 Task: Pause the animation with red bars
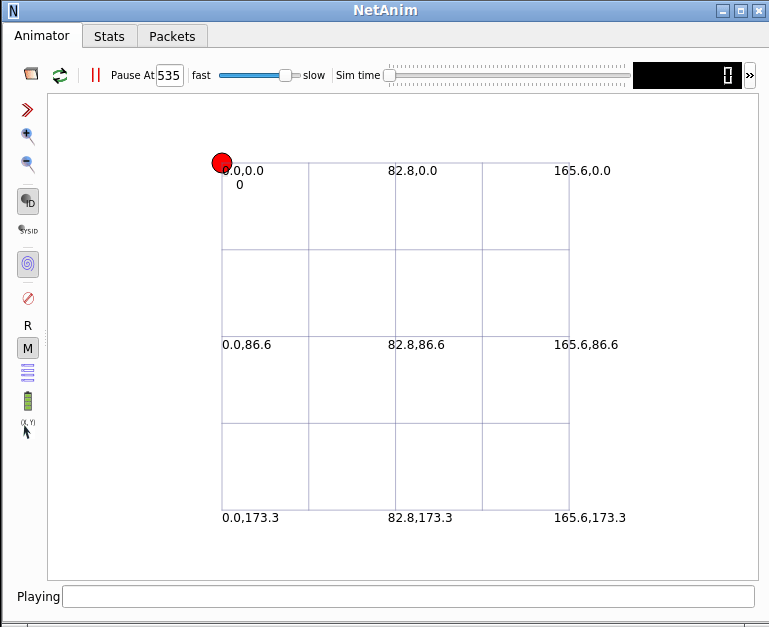coord(96,75)
